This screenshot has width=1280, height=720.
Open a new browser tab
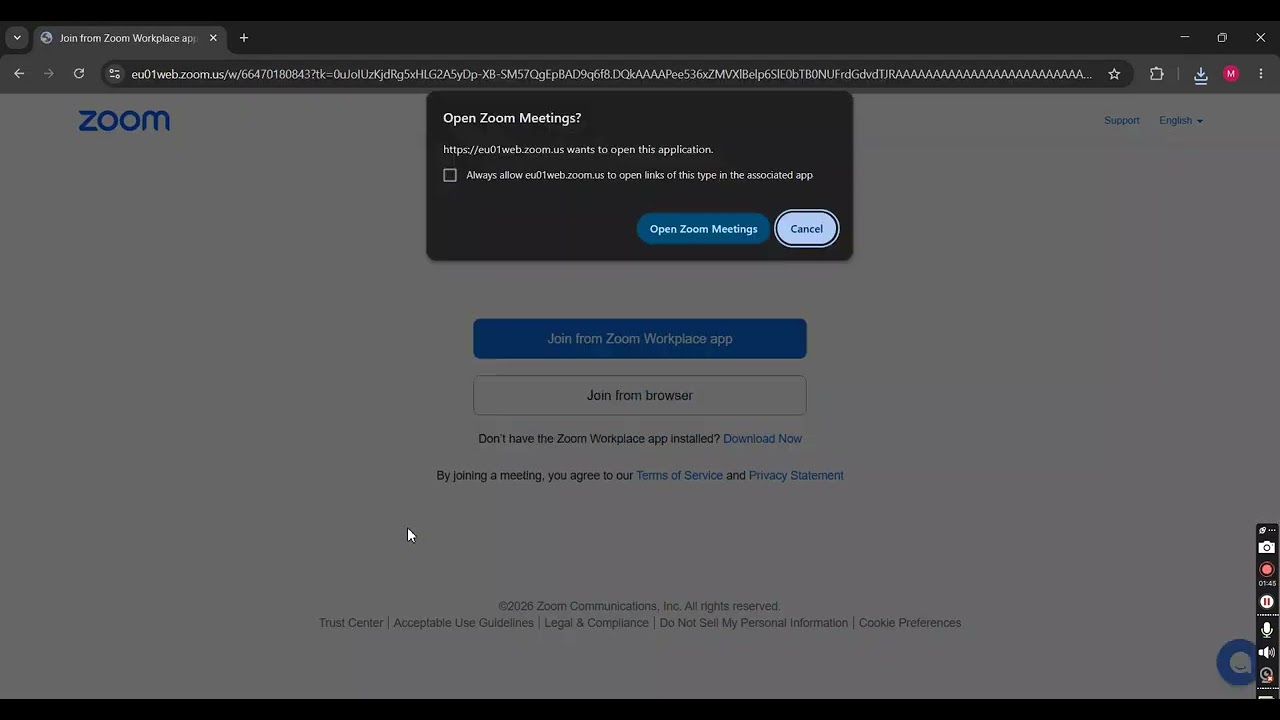(244, 38)
